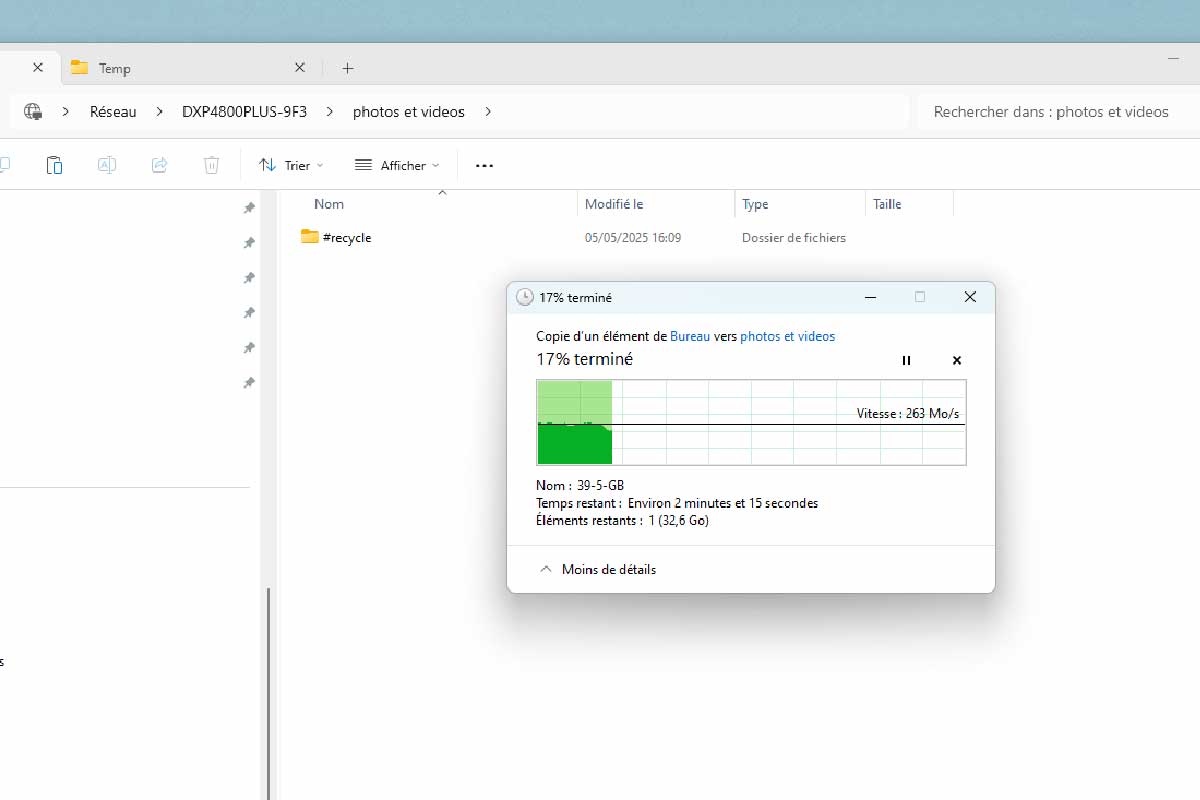Click the Bureau source link
The height and width of the screenshot is (800, 1200).
(690, 337)
